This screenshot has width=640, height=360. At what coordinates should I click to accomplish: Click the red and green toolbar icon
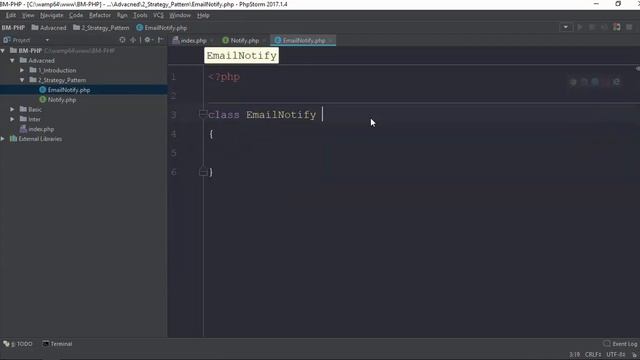(x=617, y=27)
